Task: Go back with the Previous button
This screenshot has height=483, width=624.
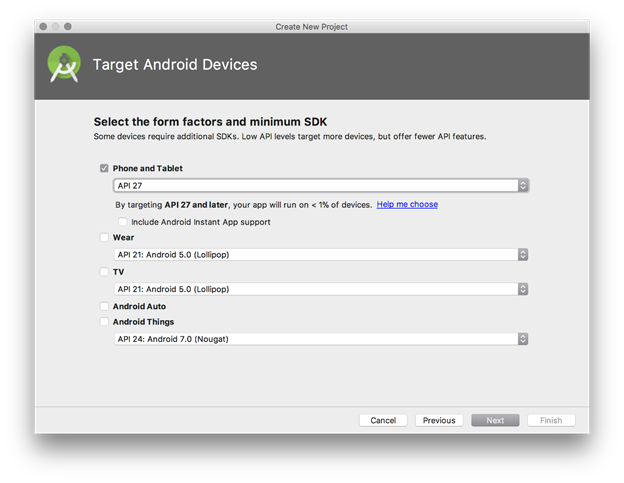Action: click(439, 420)
